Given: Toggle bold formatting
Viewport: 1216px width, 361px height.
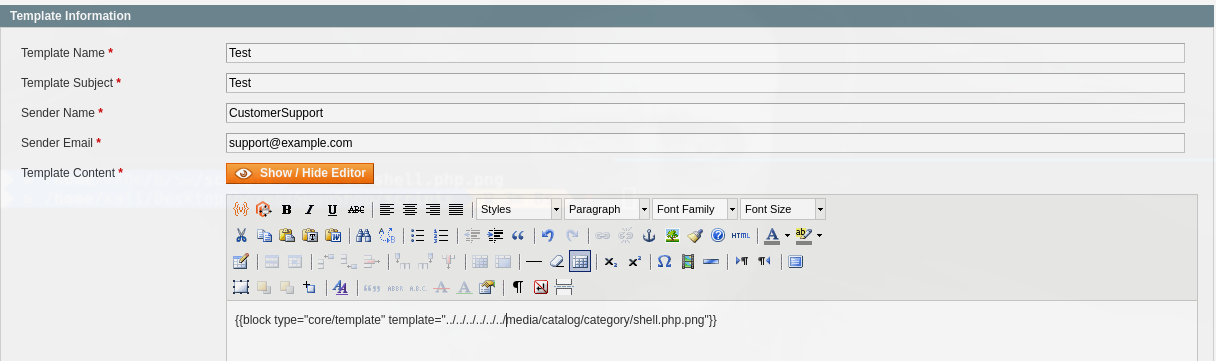Looking at the screenshot, I should coord(287,209).
